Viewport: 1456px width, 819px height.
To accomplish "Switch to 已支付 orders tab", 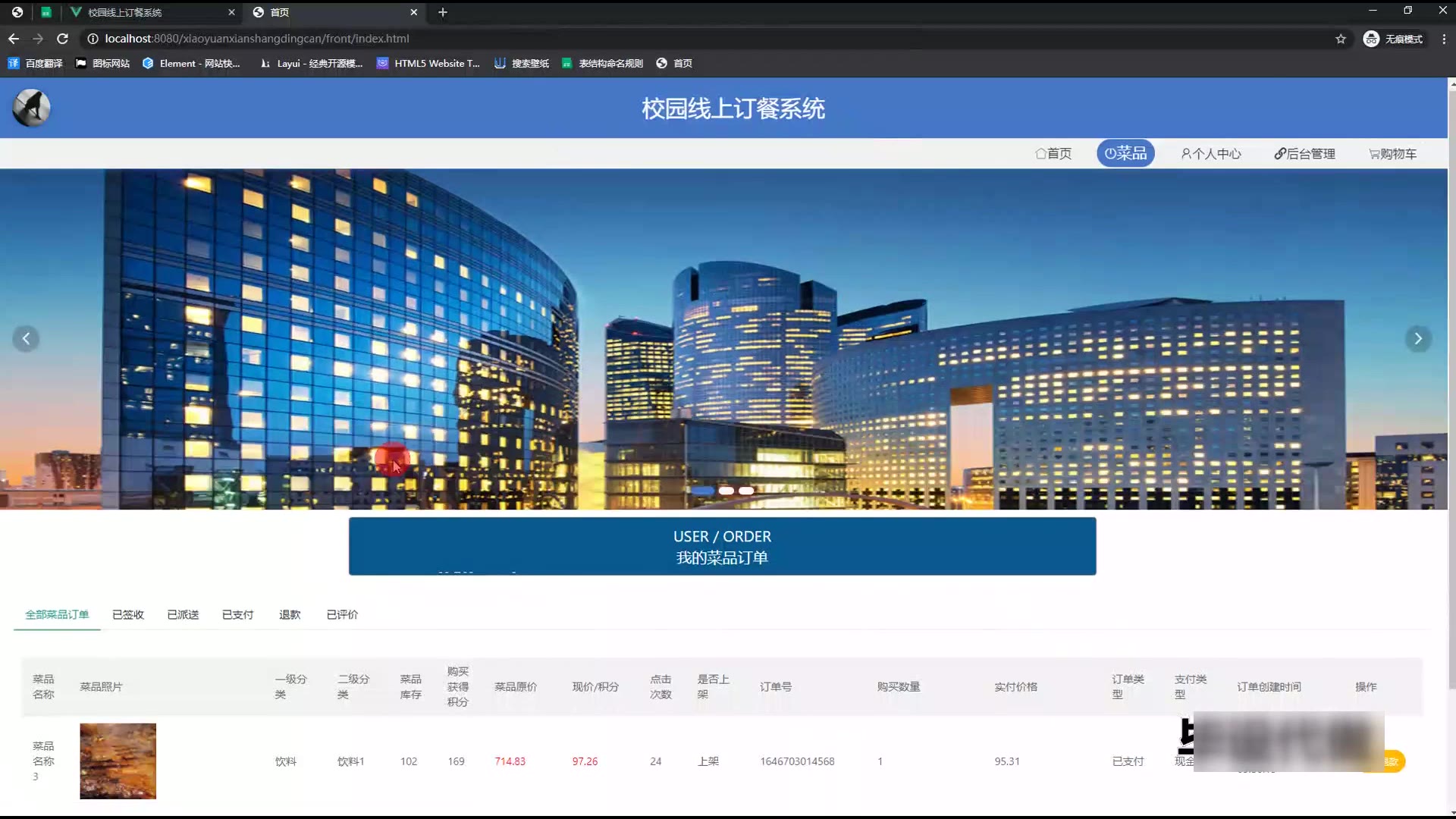I will (237, 614).
